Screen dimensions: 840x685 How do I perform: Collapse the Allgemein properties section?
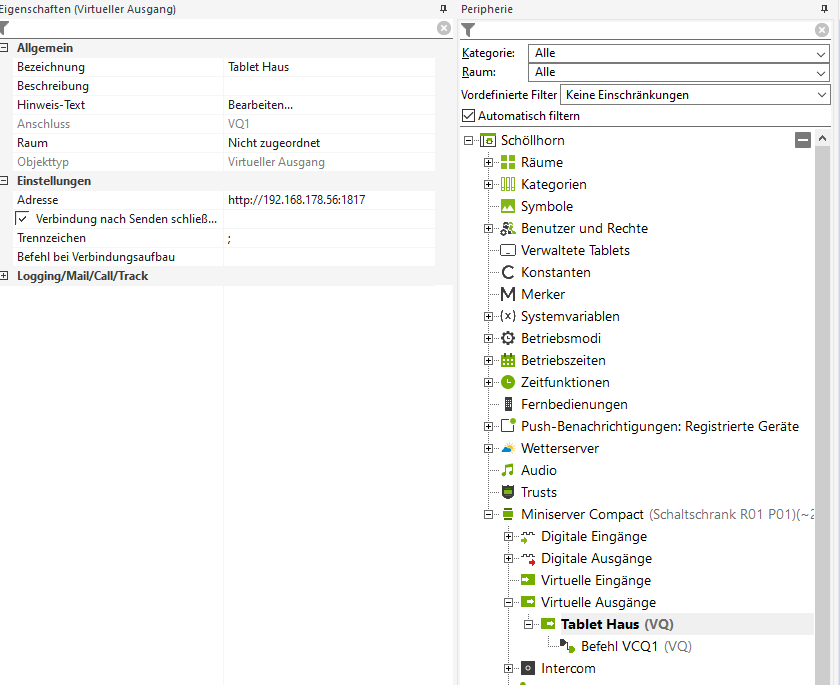pos(5,48)
